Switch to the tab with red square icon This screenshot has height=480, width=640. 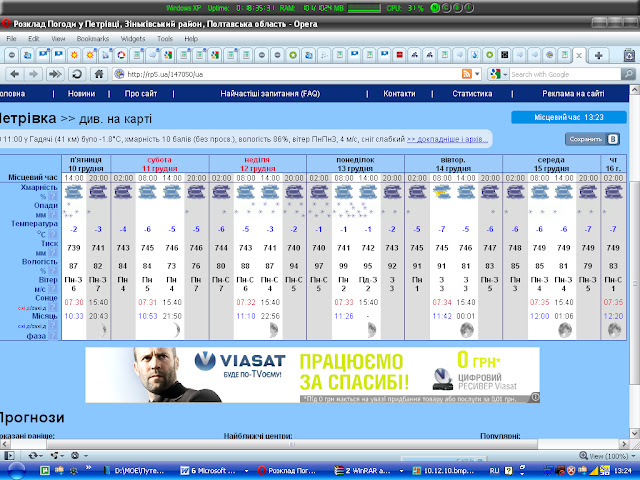pos(400,55)
